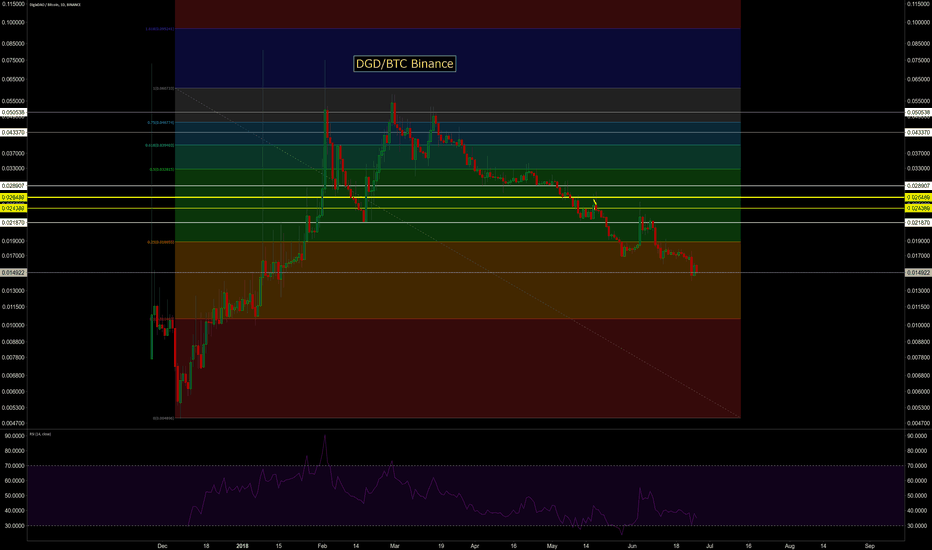Select the 0.618 Fibonacci level label
932x550 pixels.
[159, 145]
